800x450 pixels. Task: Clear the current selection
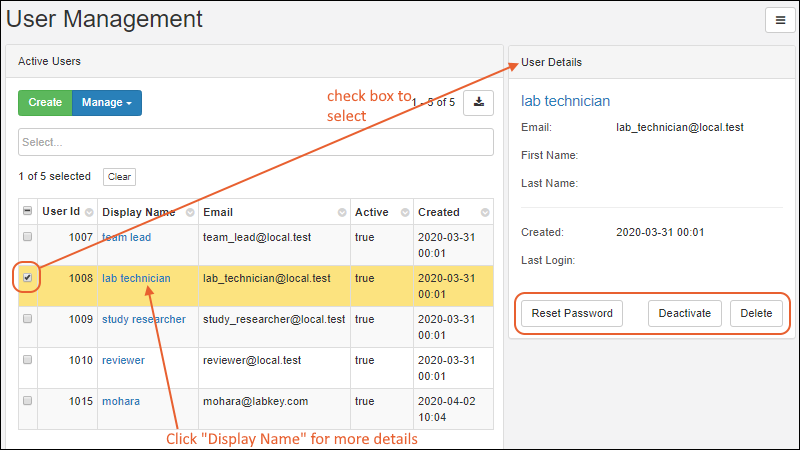[x=119, y=177]
